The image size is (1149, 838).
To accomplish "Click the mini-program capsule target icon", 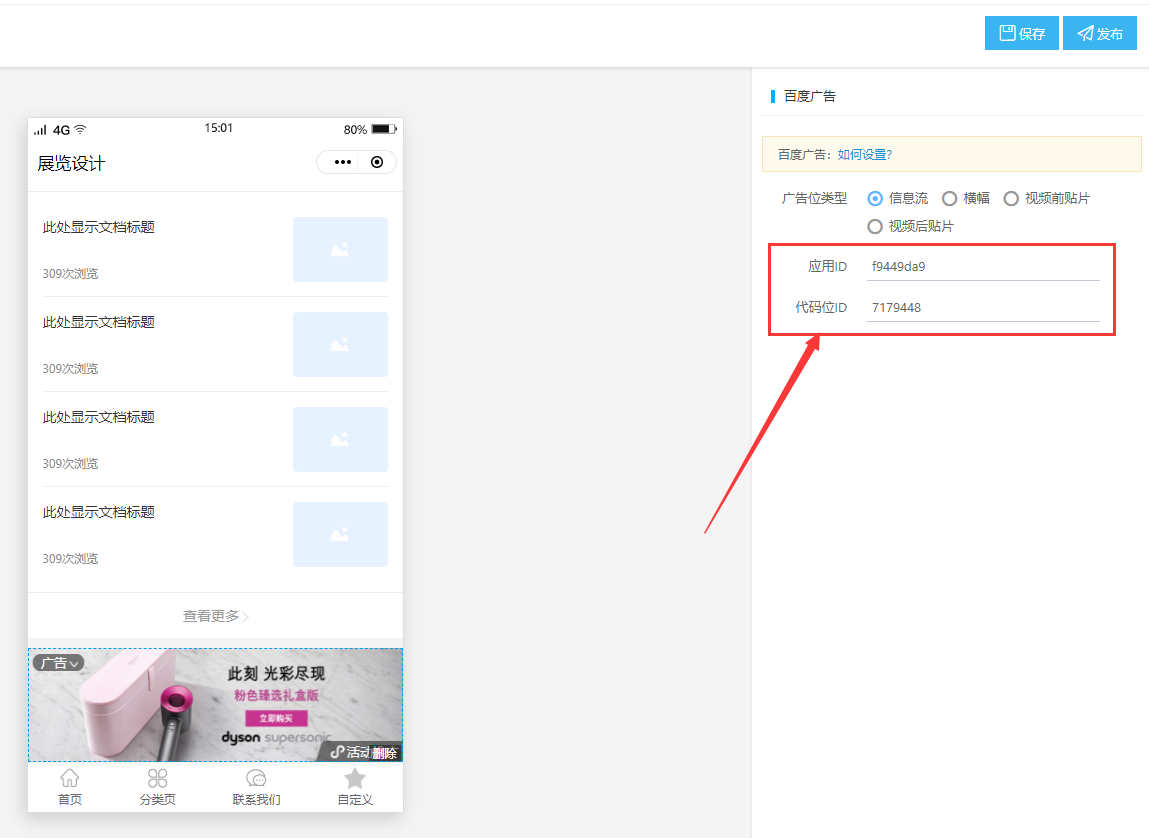I will 377,162.
